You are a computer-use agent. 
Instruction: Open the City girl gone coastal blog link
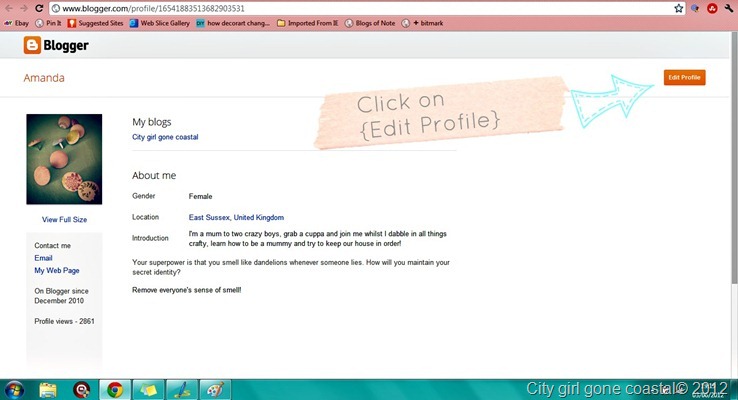tap(165, 137)
